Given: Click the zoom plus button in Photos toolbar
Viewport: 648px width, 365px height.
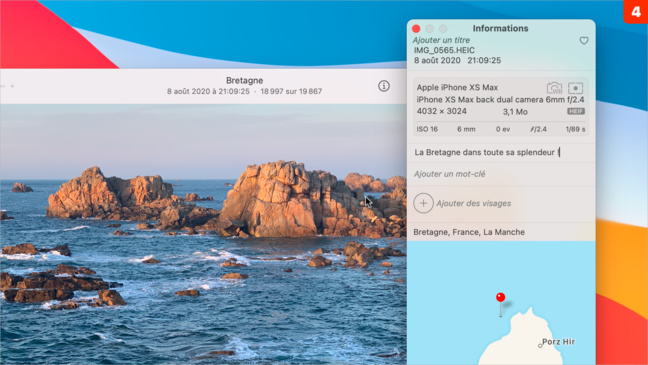Looking at the screenshot, I should point(12,86).
